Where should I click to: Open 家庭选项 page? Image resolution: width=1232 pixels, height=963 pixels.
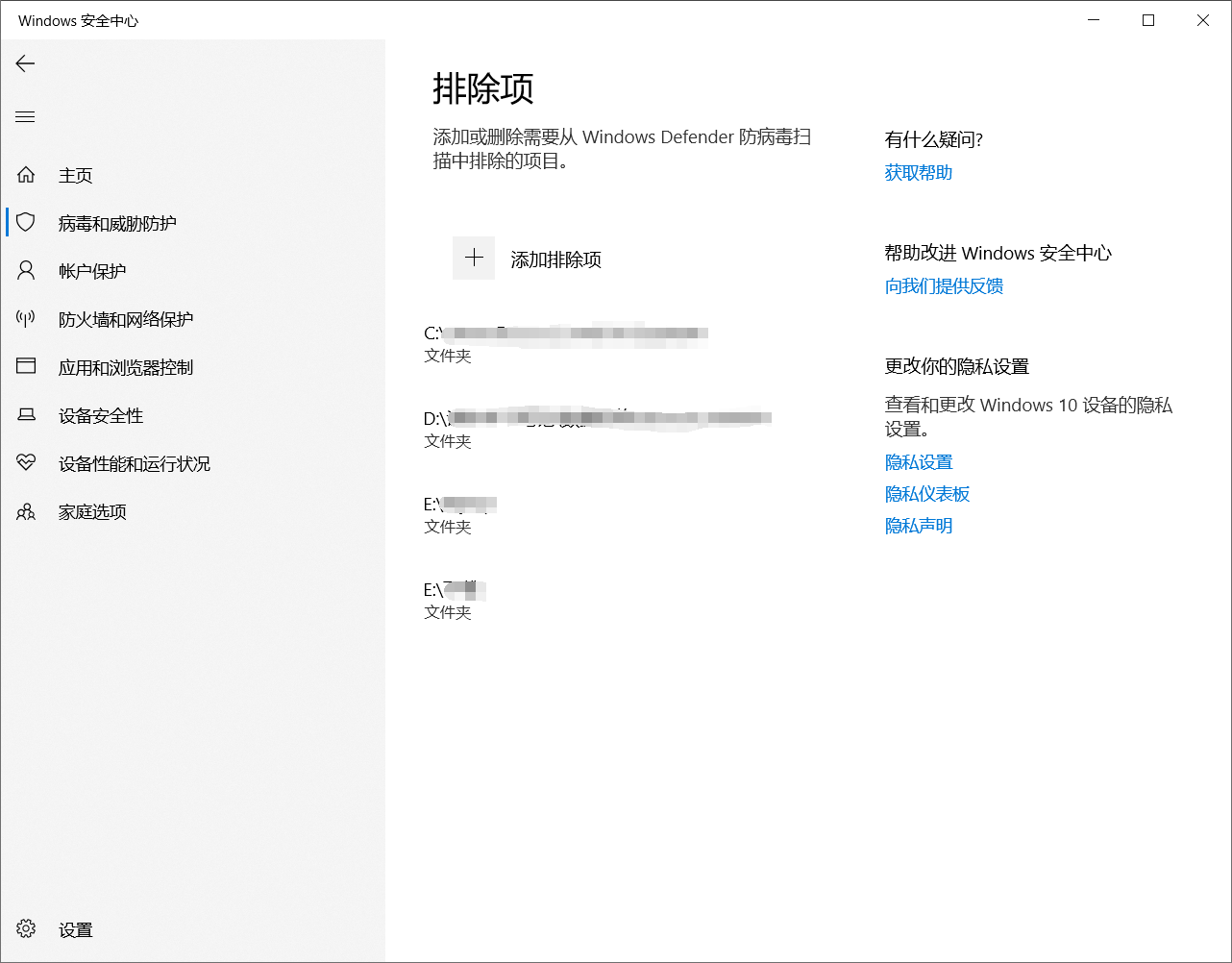coord(92,511)
